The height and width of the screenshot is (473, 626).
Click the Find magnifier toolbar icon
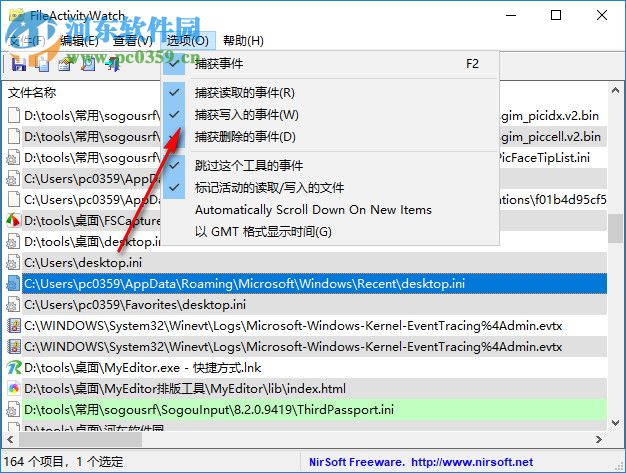(x=89, y=64)
